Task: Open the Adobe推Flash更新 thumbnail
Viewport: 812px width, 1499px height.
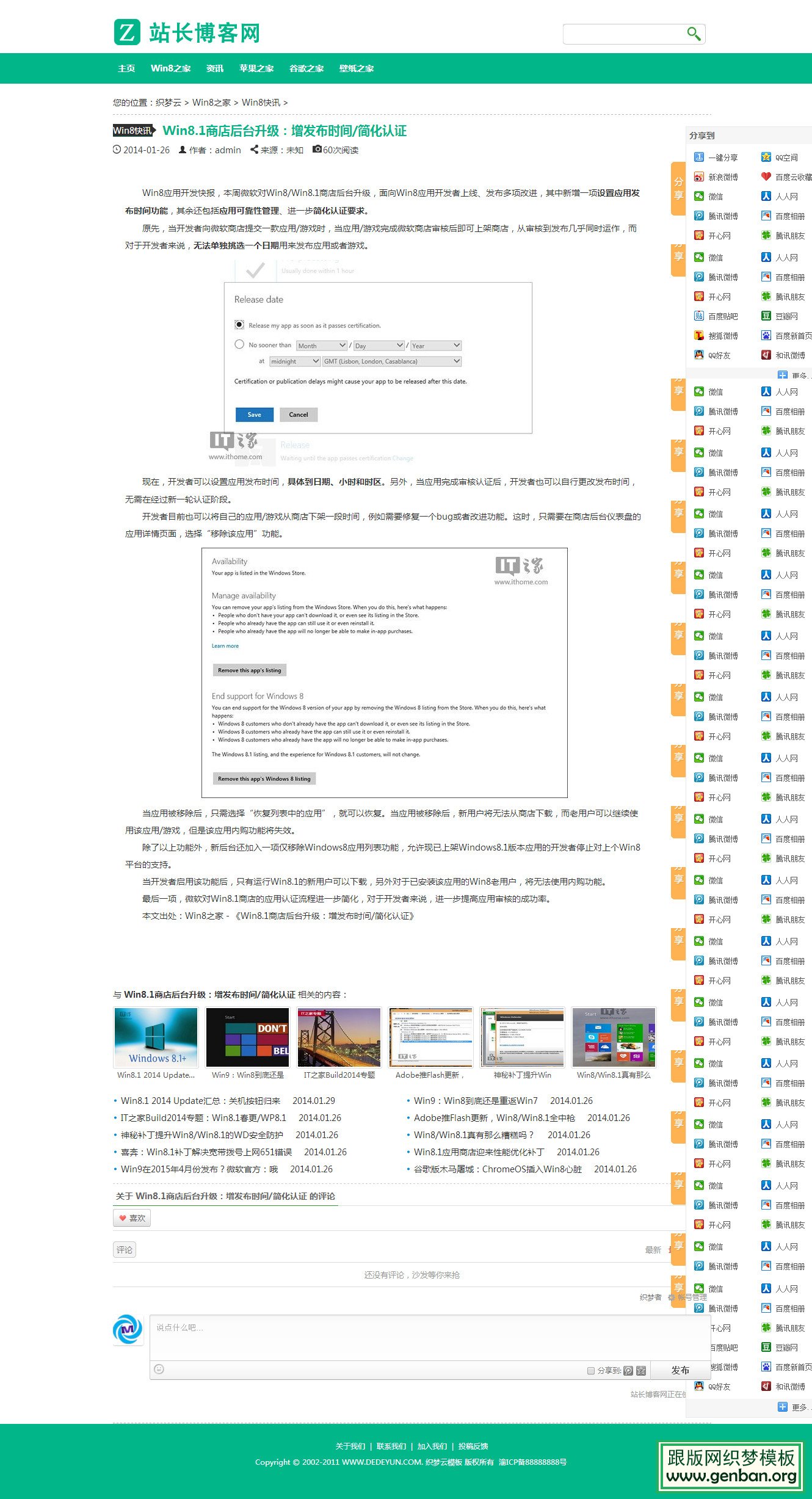Action: click(x=431, y=1037)
